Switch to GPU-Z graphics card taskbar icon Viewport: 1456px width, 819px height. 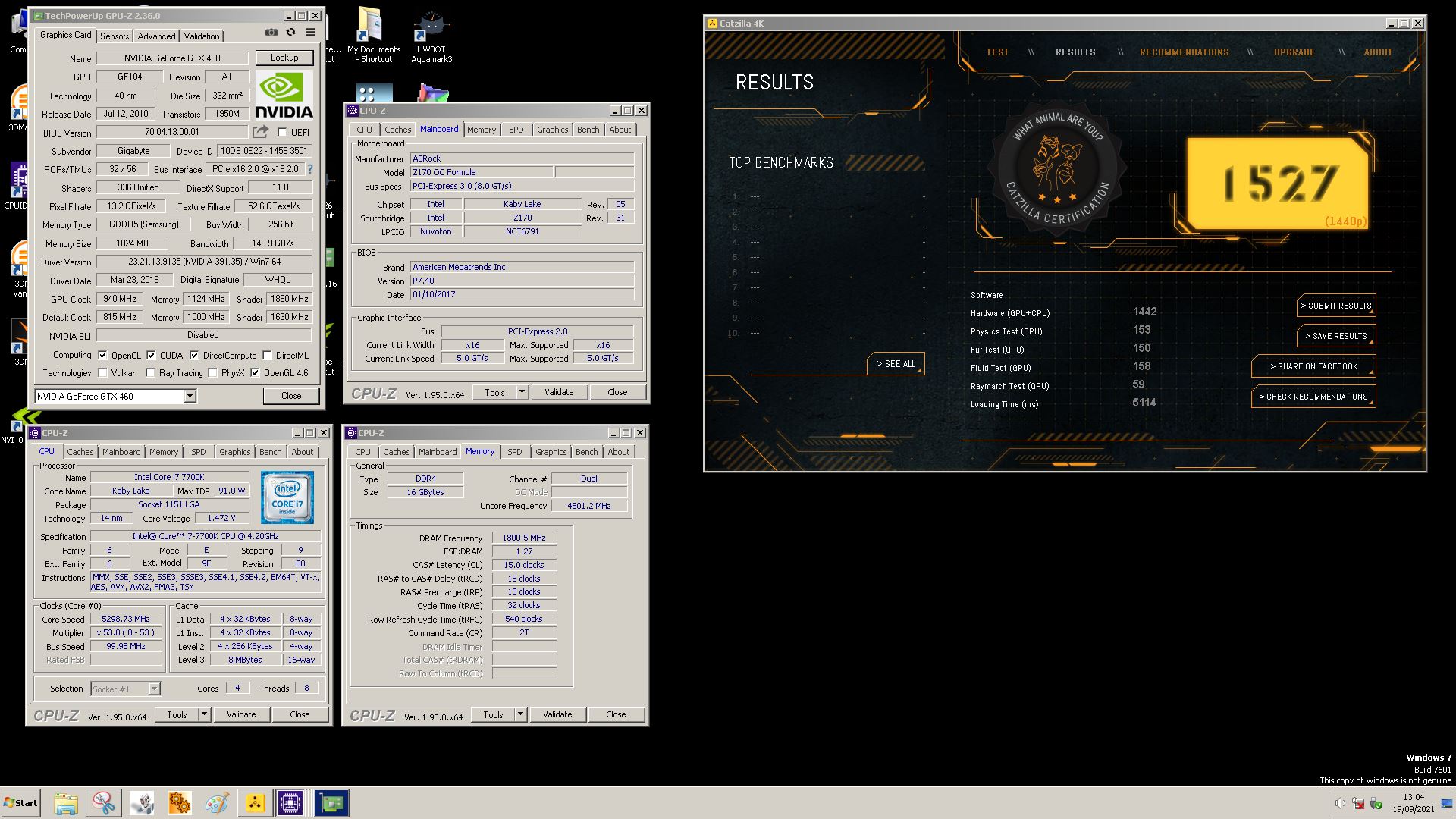(331, 803)
